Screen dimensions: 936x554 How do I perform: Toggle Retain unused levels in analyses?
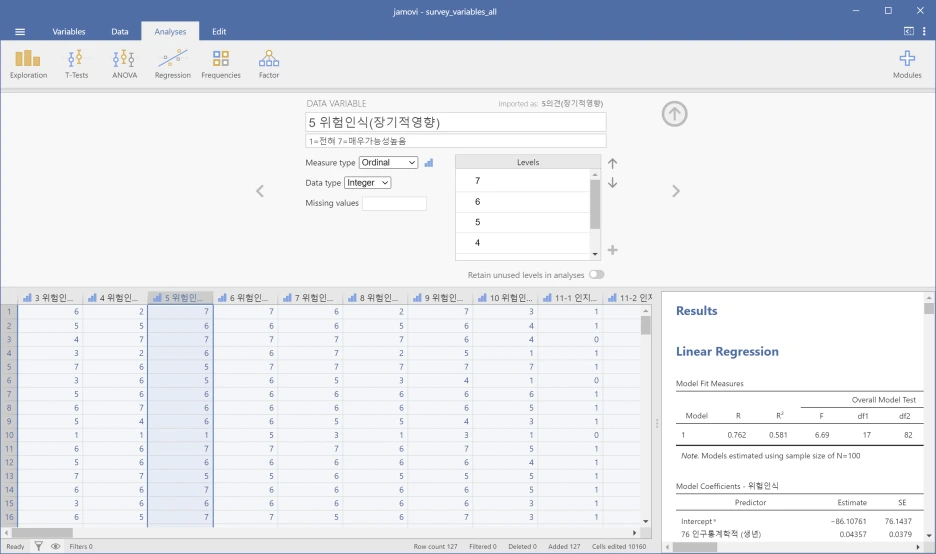point(596,275)
